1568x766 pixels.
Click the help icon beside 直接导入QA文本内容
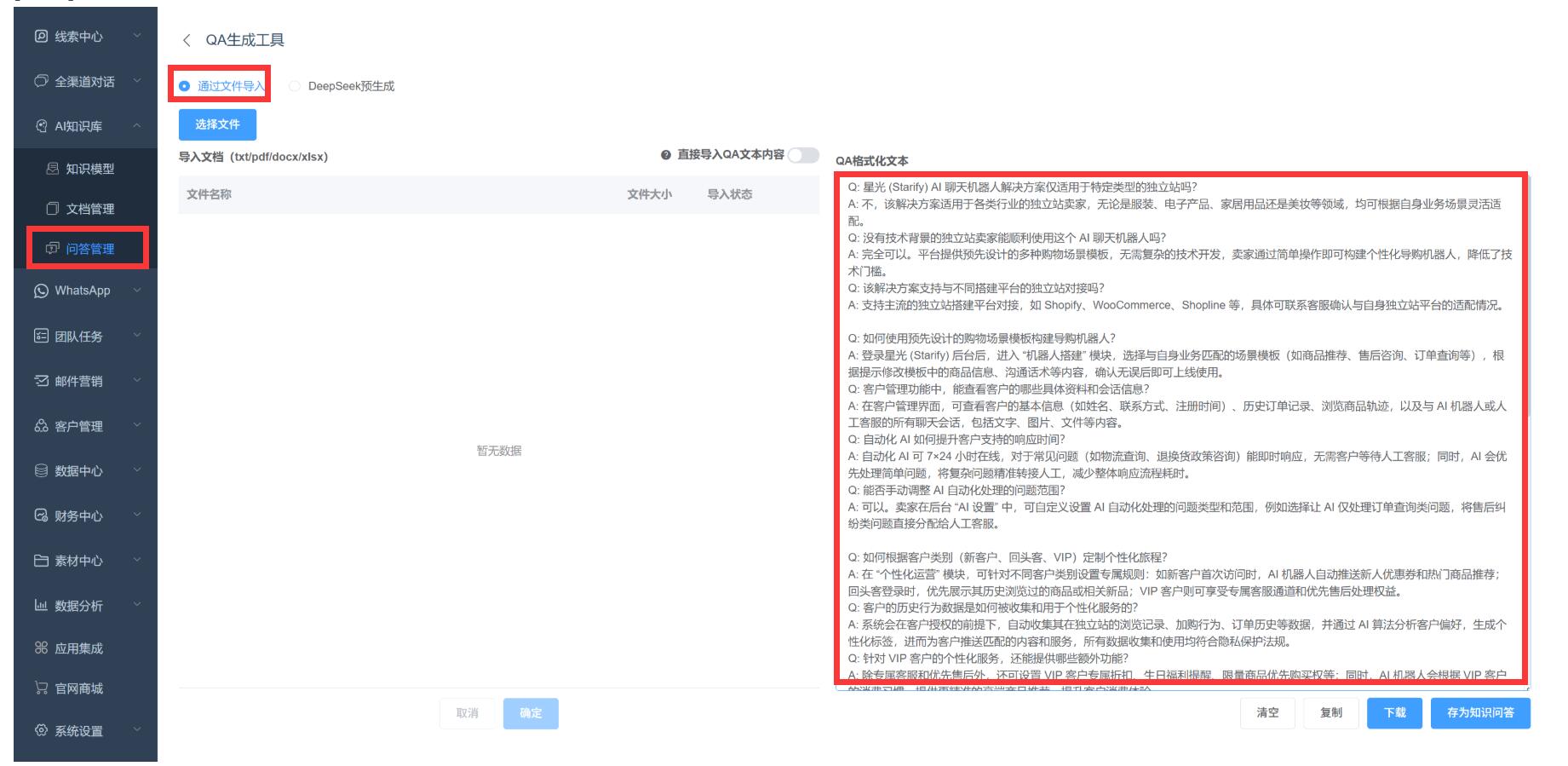tap(666, 155)
